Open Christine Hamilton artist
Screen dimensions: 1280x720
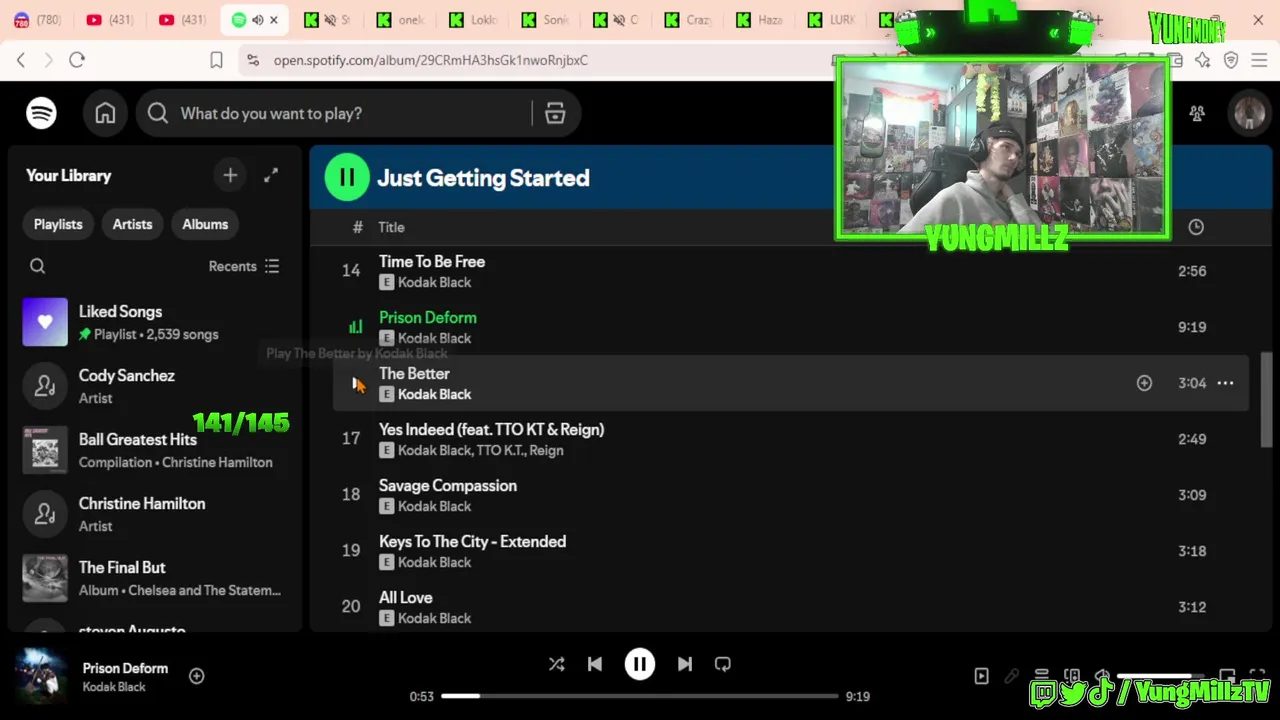(x=155, y=514)
